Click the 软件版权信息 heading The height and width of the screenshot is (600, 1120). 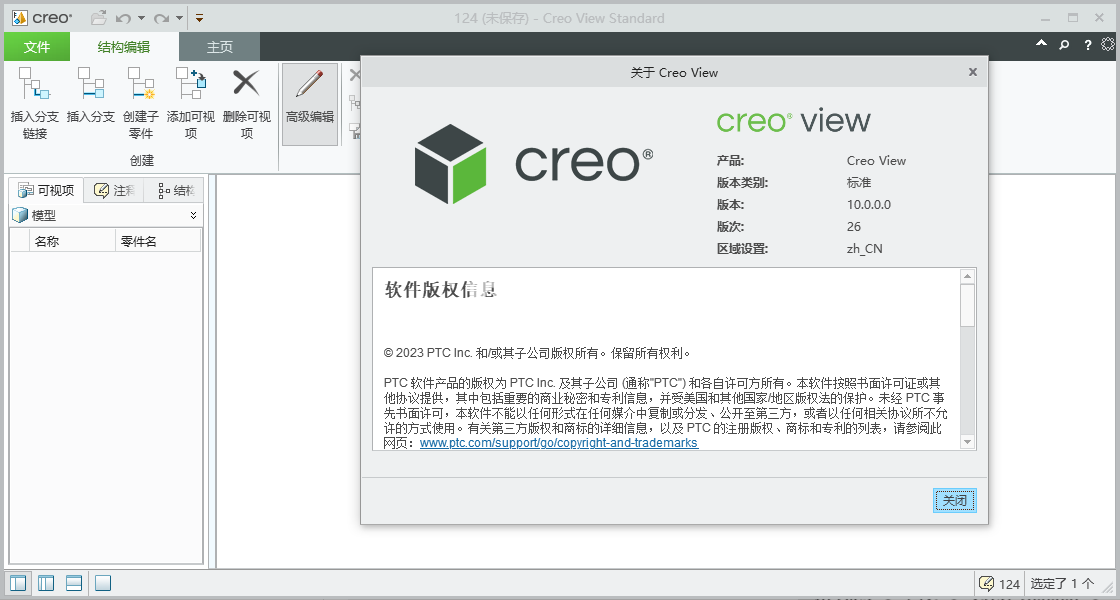point(441,289)
